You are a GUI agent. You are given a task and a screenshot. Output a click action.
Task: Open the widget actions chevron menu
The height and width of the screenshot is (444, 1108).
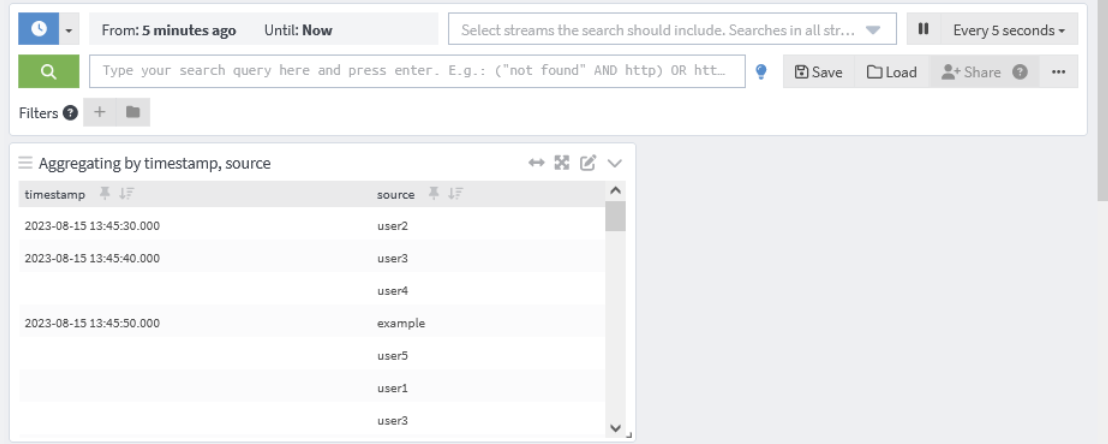tap(614, 163)
